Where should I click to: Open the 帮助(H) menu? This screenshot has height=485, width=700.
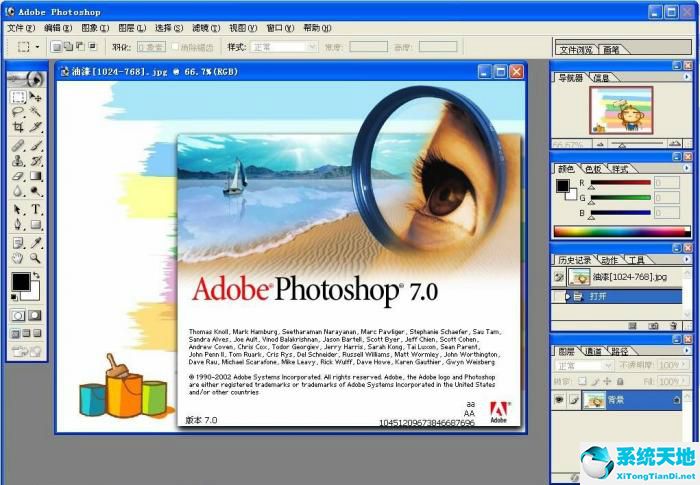[x=317, y=28]
